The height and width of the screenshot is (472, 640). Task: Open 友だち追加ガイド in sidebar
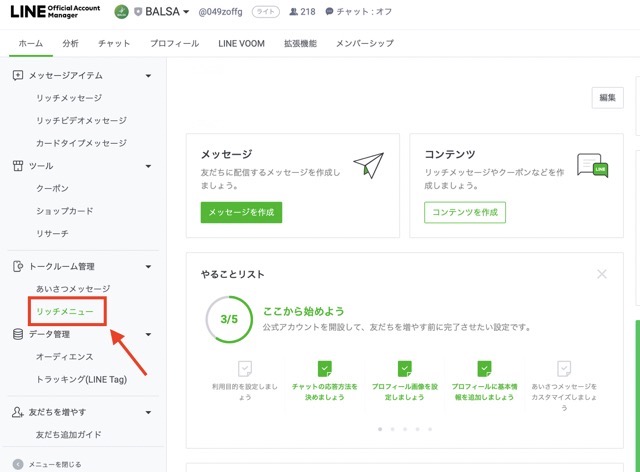[68, 434]
